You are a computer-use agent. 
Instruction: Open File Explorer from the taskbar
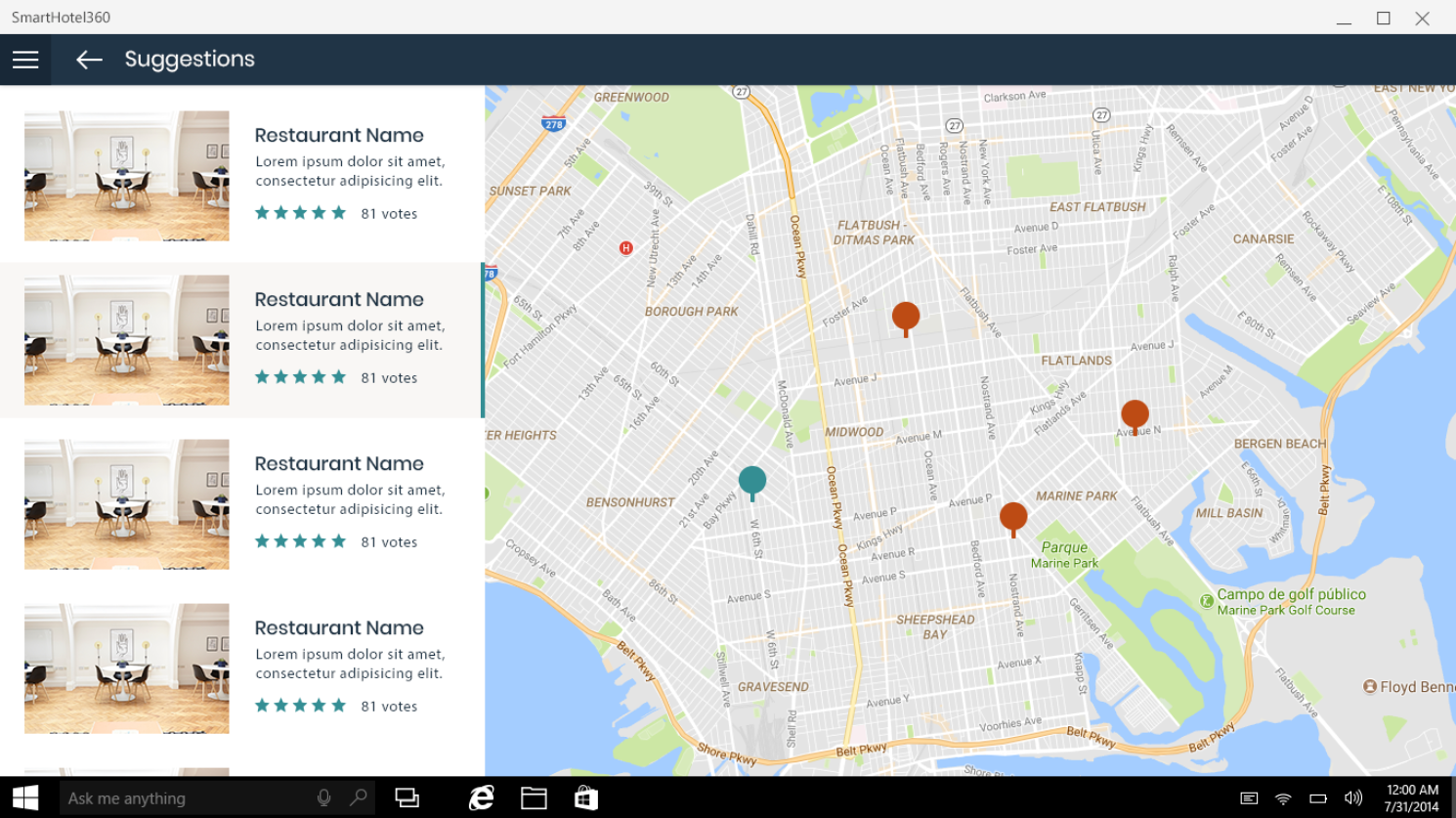[x=534, y=797]
